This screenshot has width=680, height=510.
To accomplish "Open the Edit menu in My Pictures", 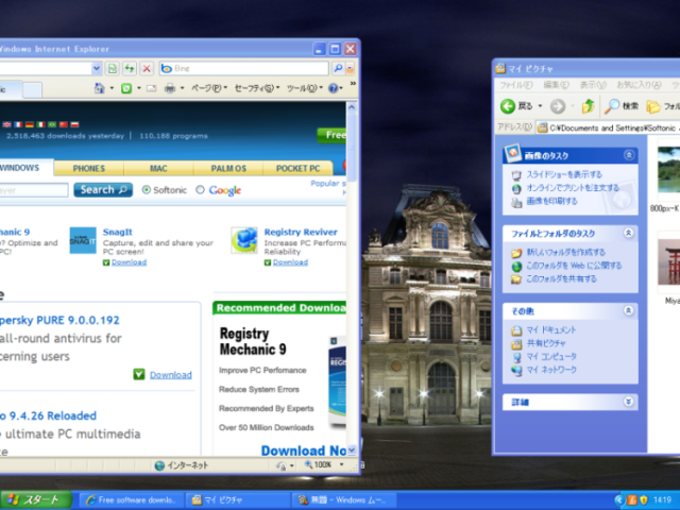I will click(x=556, y=85).
